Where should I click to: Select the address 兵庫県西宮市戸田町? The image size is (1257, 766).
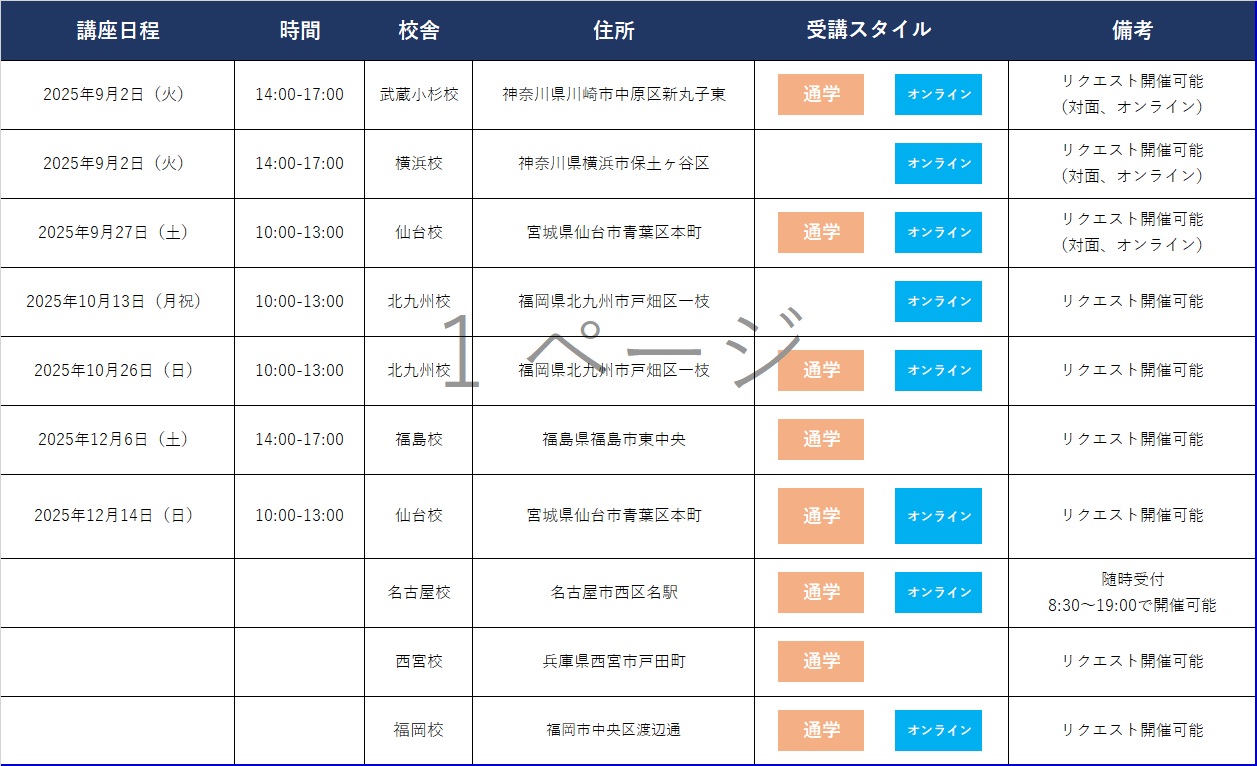(614, 662)
